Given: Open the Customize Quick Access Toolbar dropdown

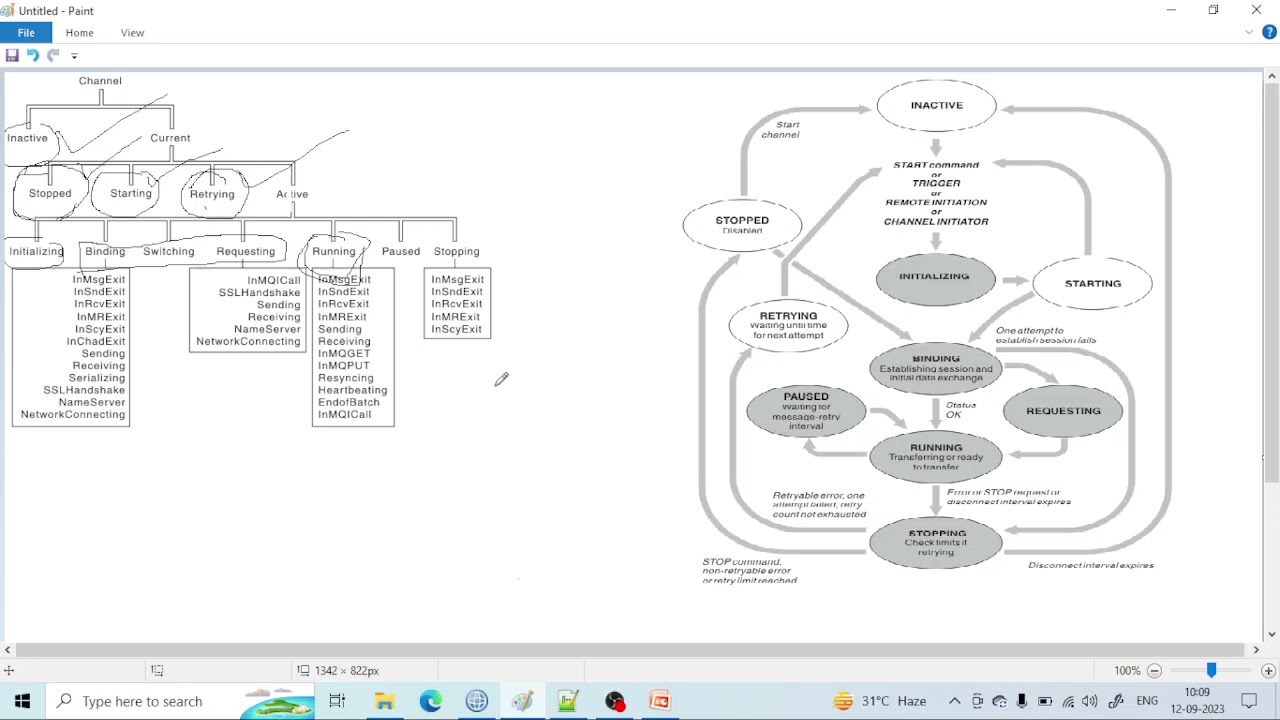Looking at the screenshot, I should click(74, 56).
